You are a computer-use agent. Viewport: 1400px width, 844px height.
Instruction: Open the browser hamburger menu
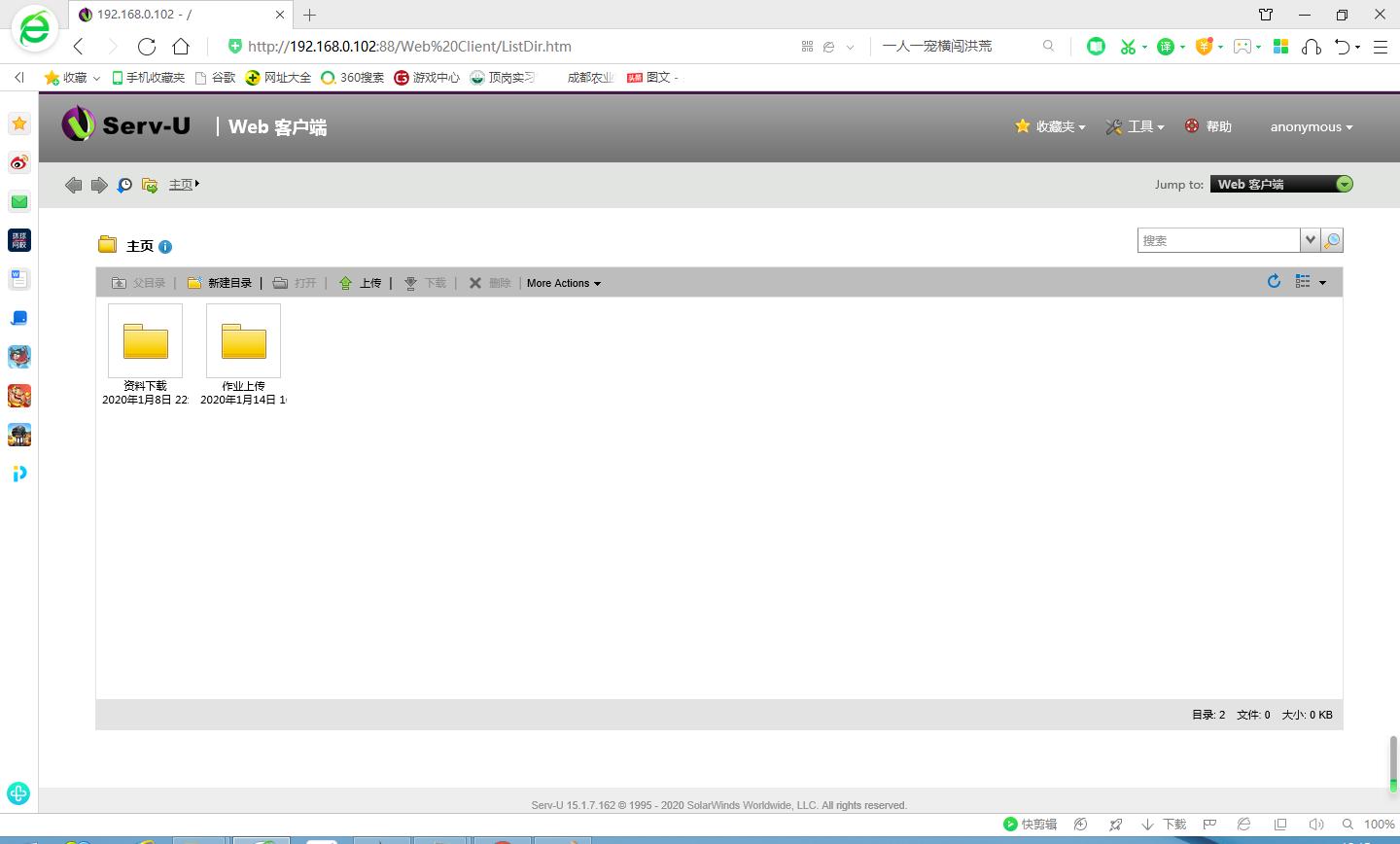point(1380,46)
